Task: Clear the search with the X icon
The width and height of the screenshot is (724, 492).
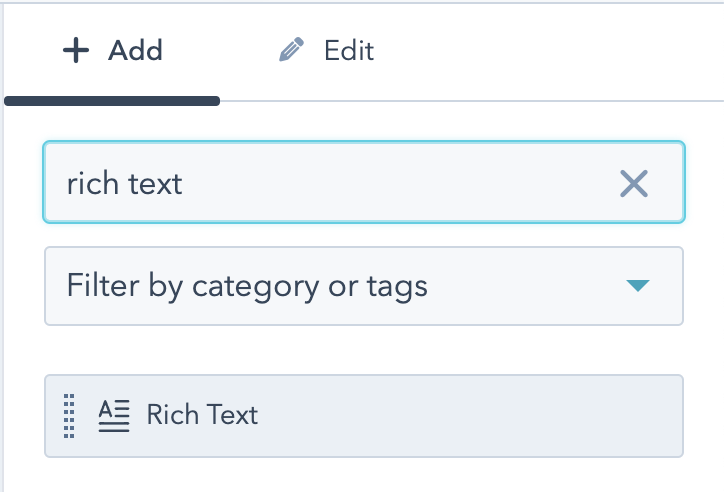Action: coord(634,183)
